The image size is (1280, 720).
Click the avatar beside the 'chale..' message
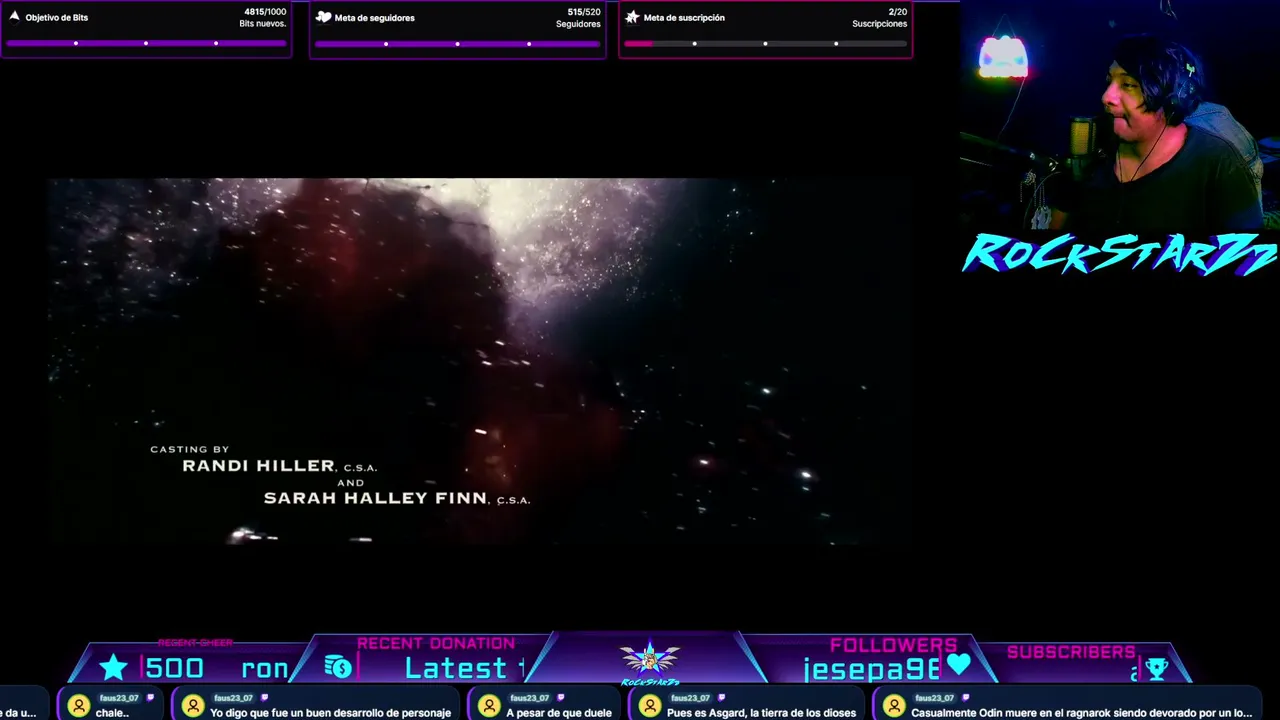pos(78,706)
